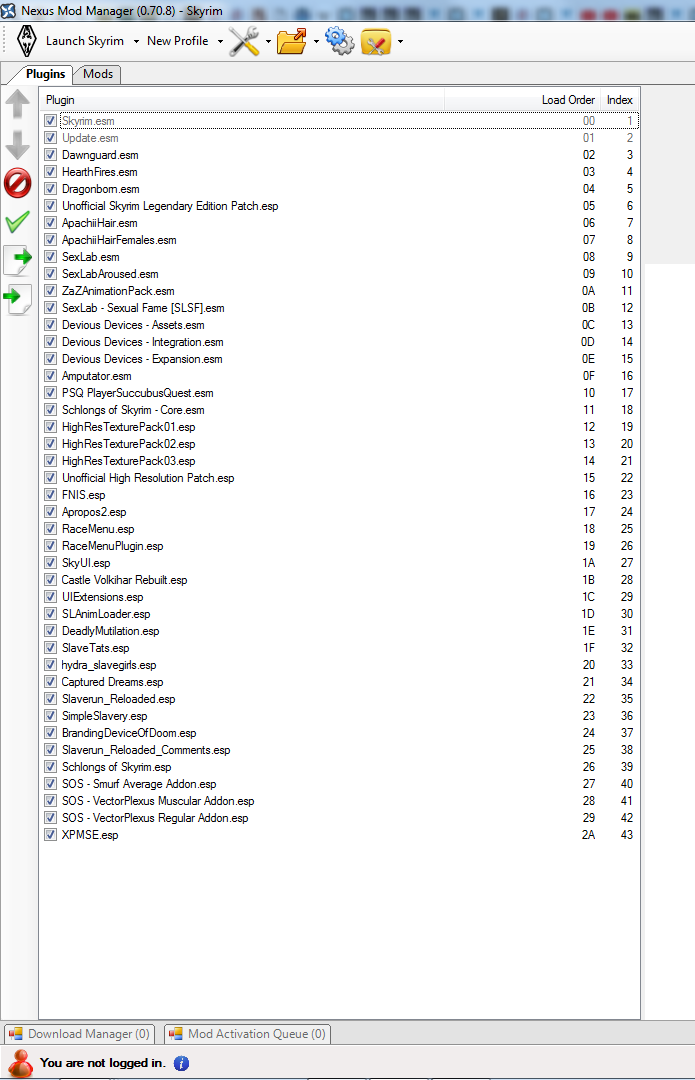695x1080 pixels.
Task: Select the SLAnimLoader.esp row
Action: pos(339,614)
